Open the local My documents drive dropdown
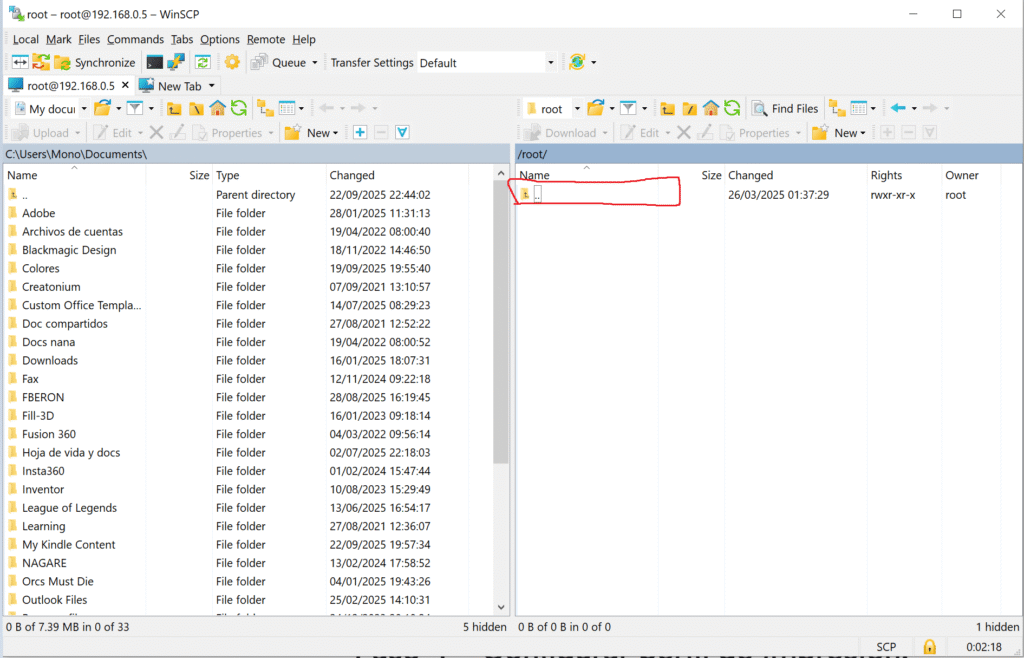The width and height of the screenshot is (1024, 658). tap(83, 108)
